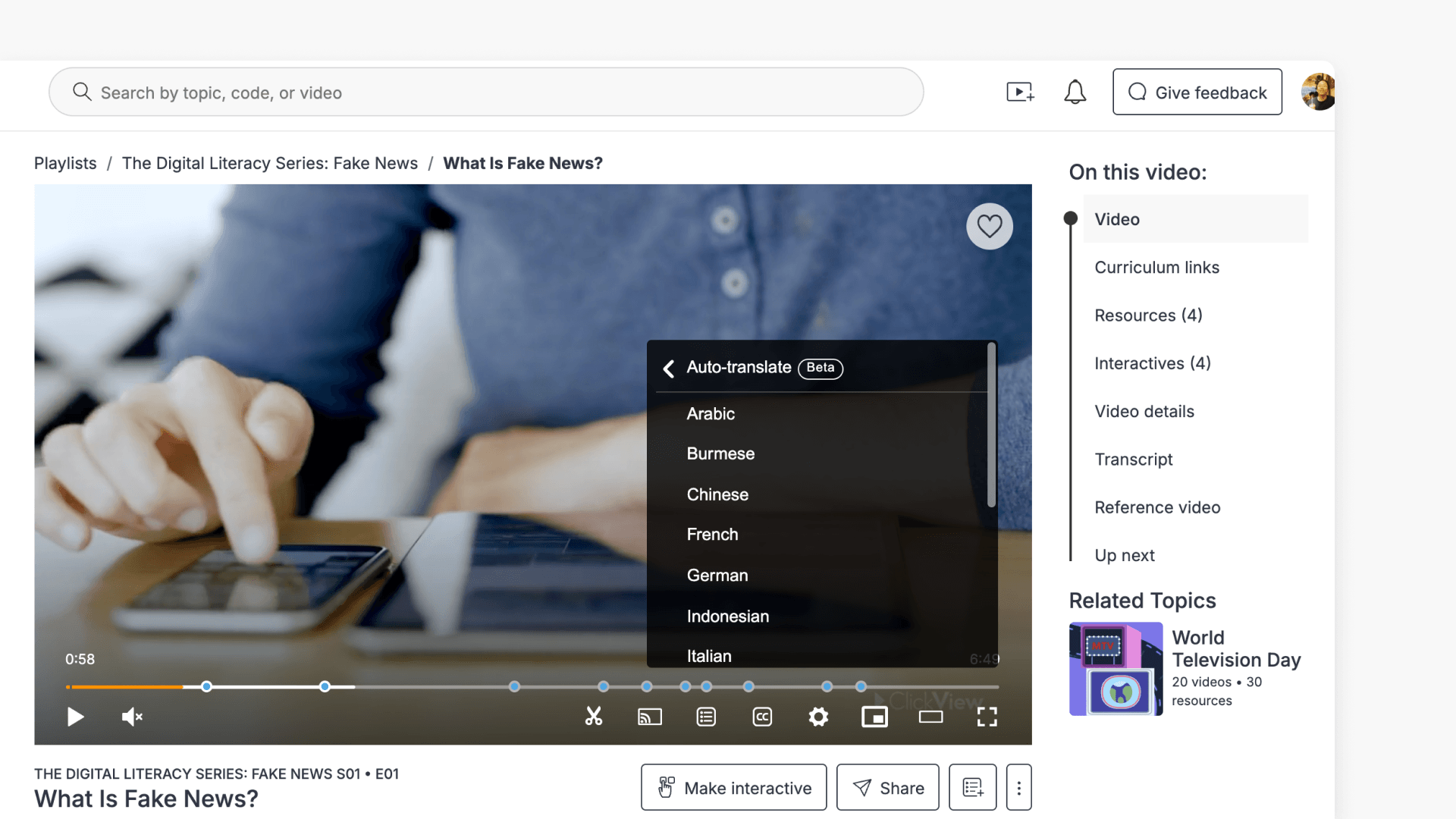Add video to favorites heart
1456x819 pixels.
pyautogui.click(x=990, y=226)
